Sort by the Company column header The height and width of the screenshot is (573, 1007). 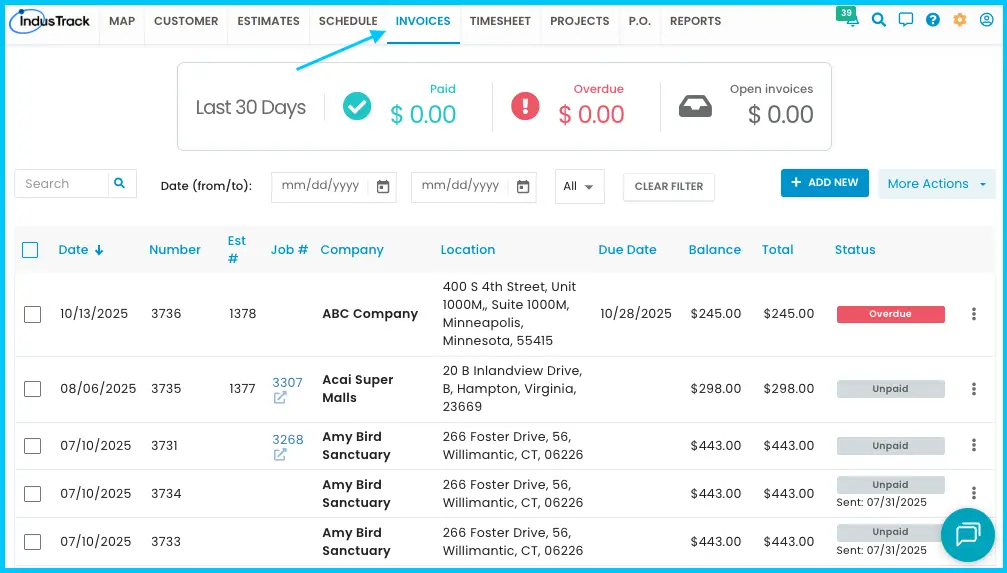[x=352, y=250]
